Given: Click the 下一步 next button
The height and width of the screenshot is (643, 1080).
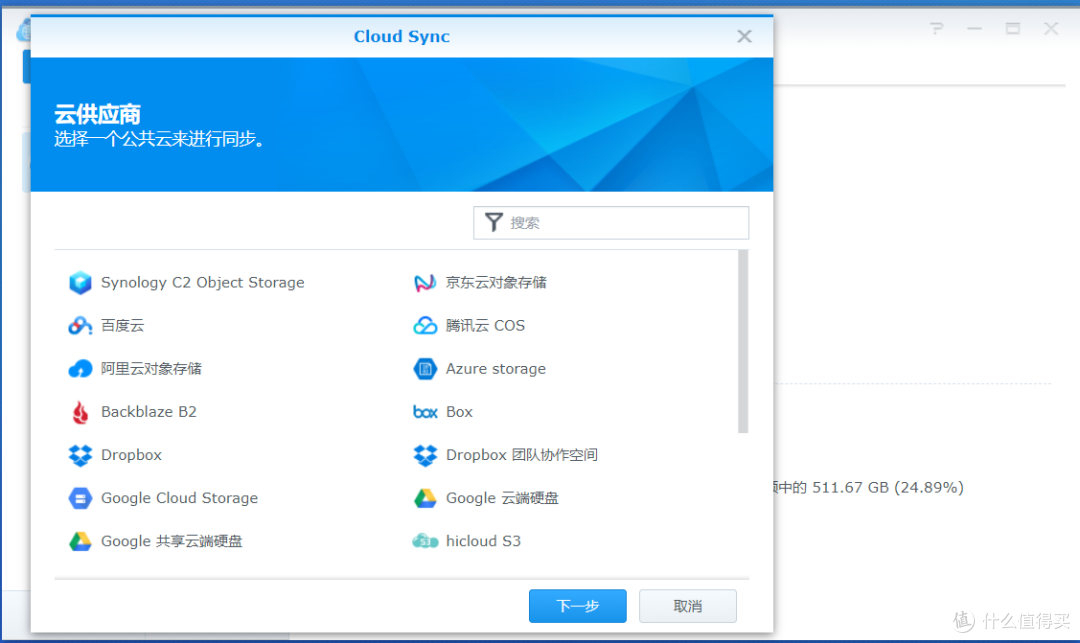Looking at the screenshot, I should pyautogui.click(x=578, y=606).
